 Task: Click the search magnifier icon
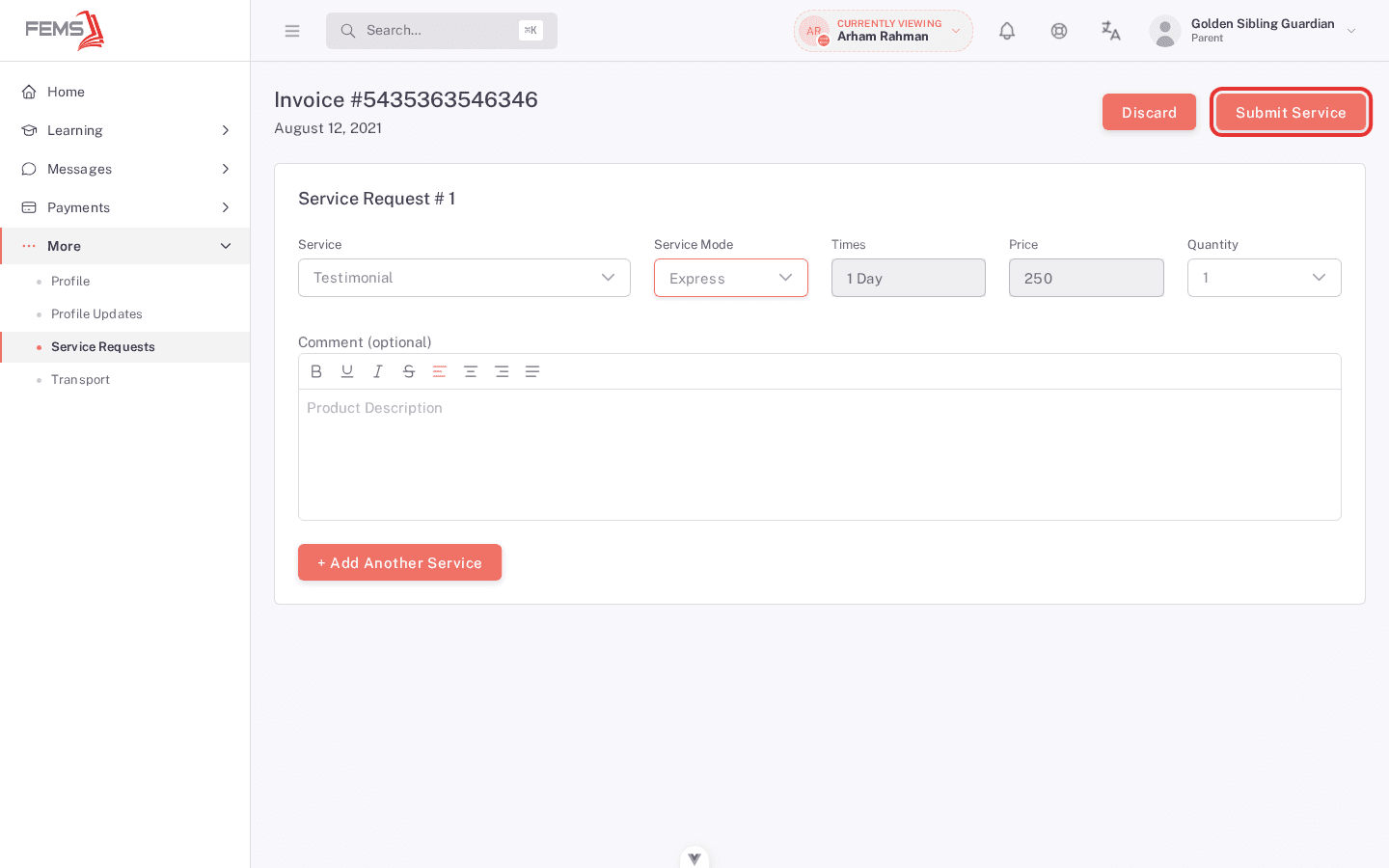(348, 31)
